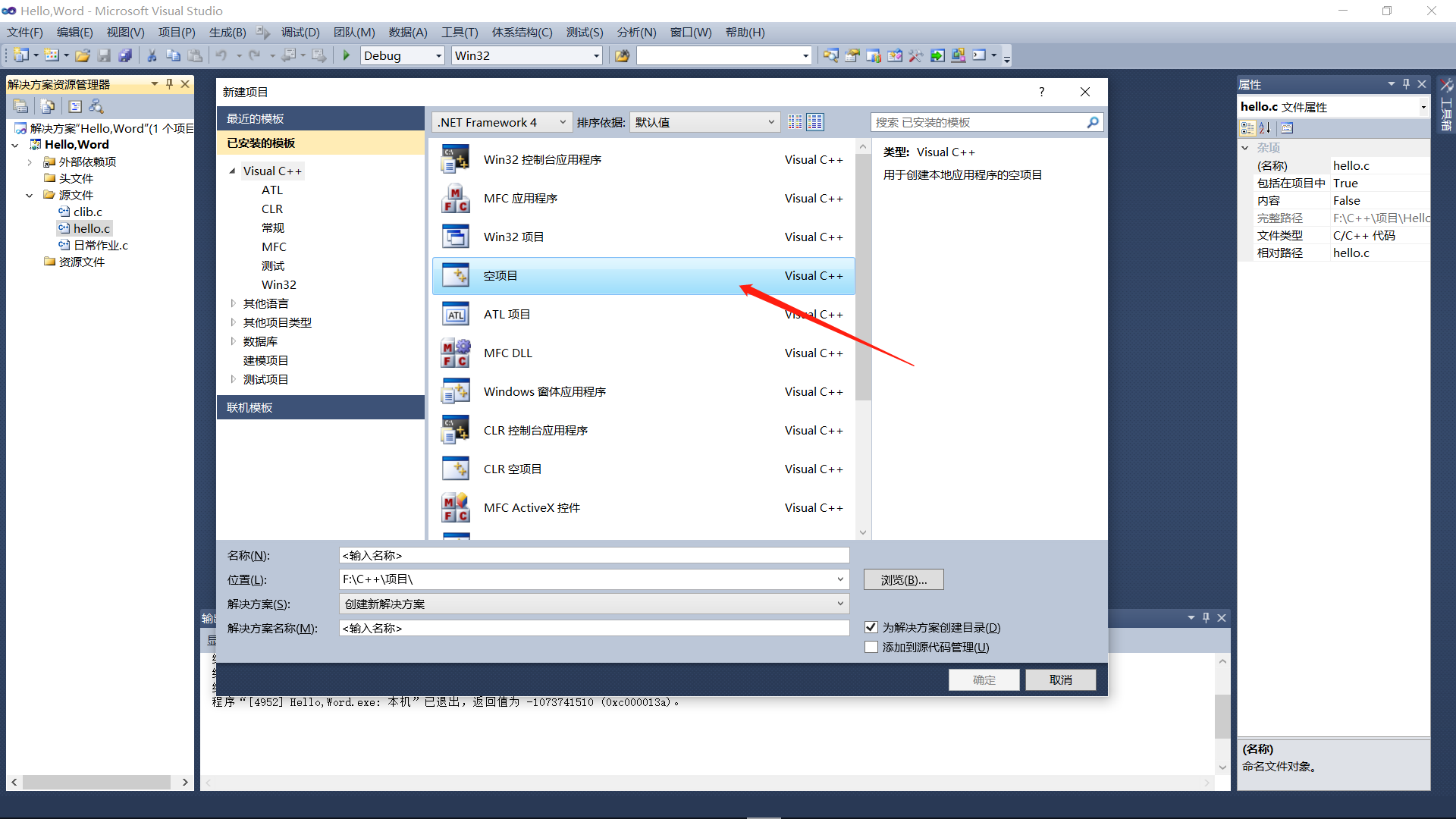Open the 帮助(H) menu
Screen dimensions: 1456x819
[x=745, y=33]
